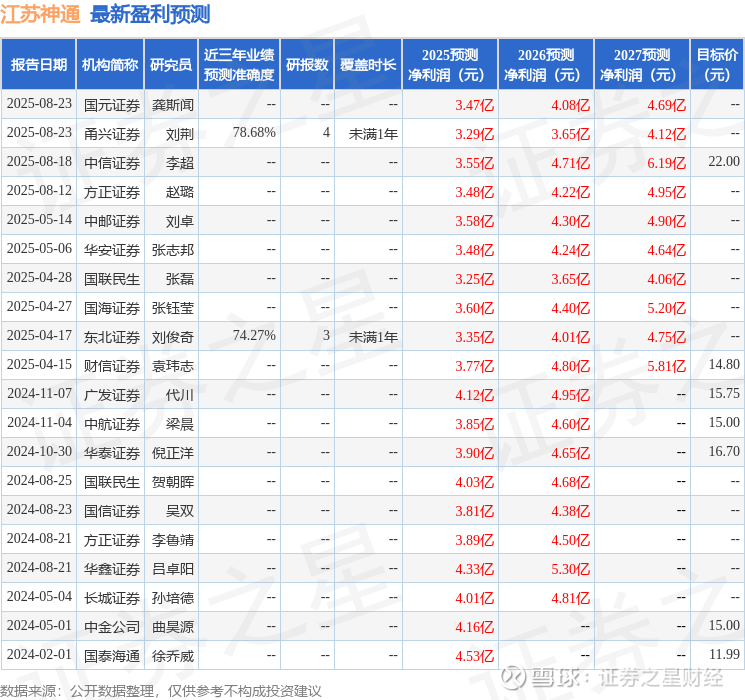Click the 研究员 column header
Image resolution: width=745 pixels, height=700 pixels.
coord(171,64)
